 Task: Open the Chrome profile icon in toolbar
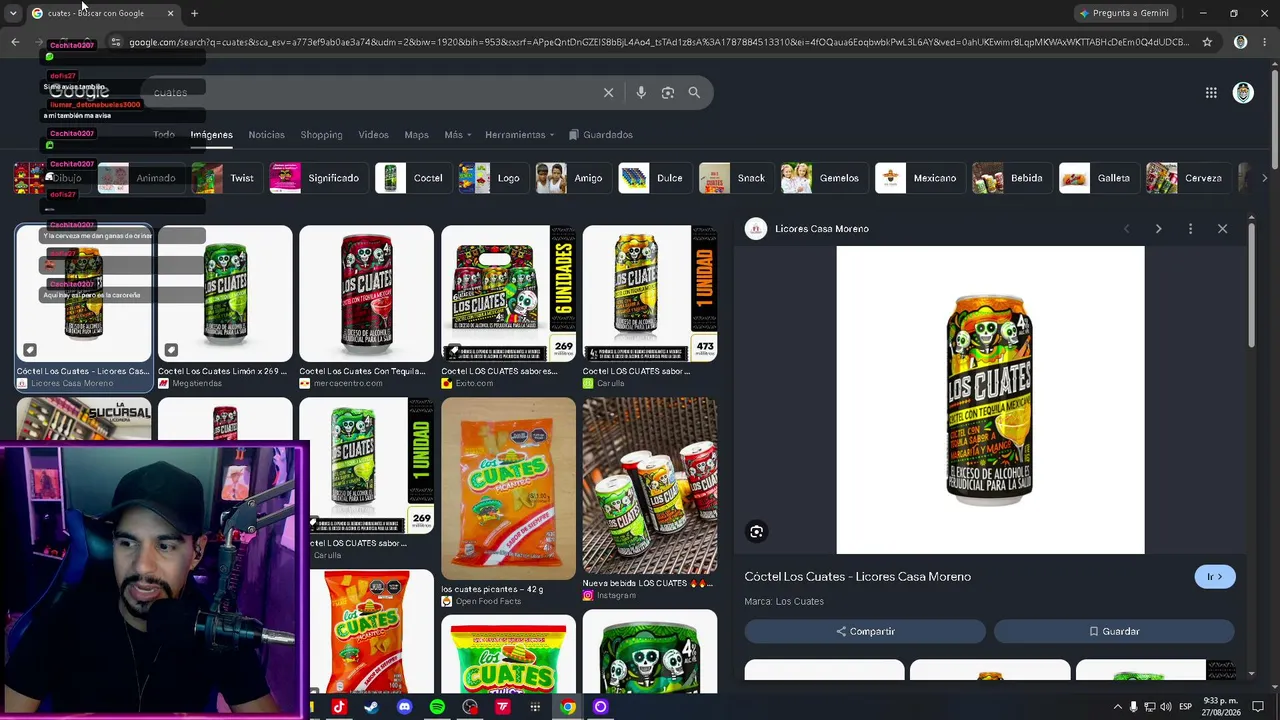tap(1241, 42)
